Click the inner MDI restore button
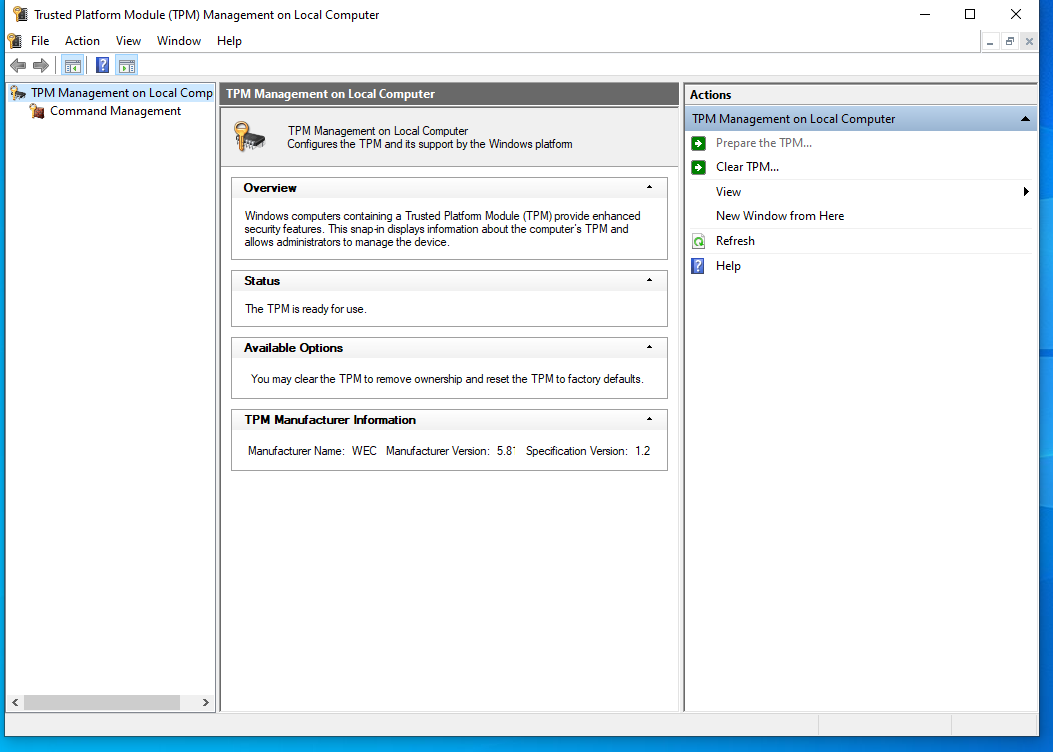Viewport: 1053px width, 752px height. point(1009,42)
